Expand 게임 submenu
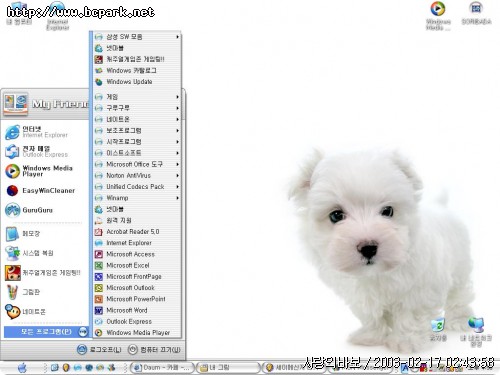500x375 pixels. pyautogui.click(x=137, y=97)
